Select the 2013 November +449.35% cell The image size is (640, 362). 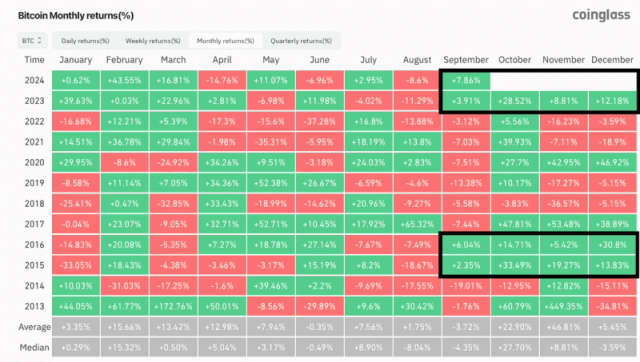point(563,306)
